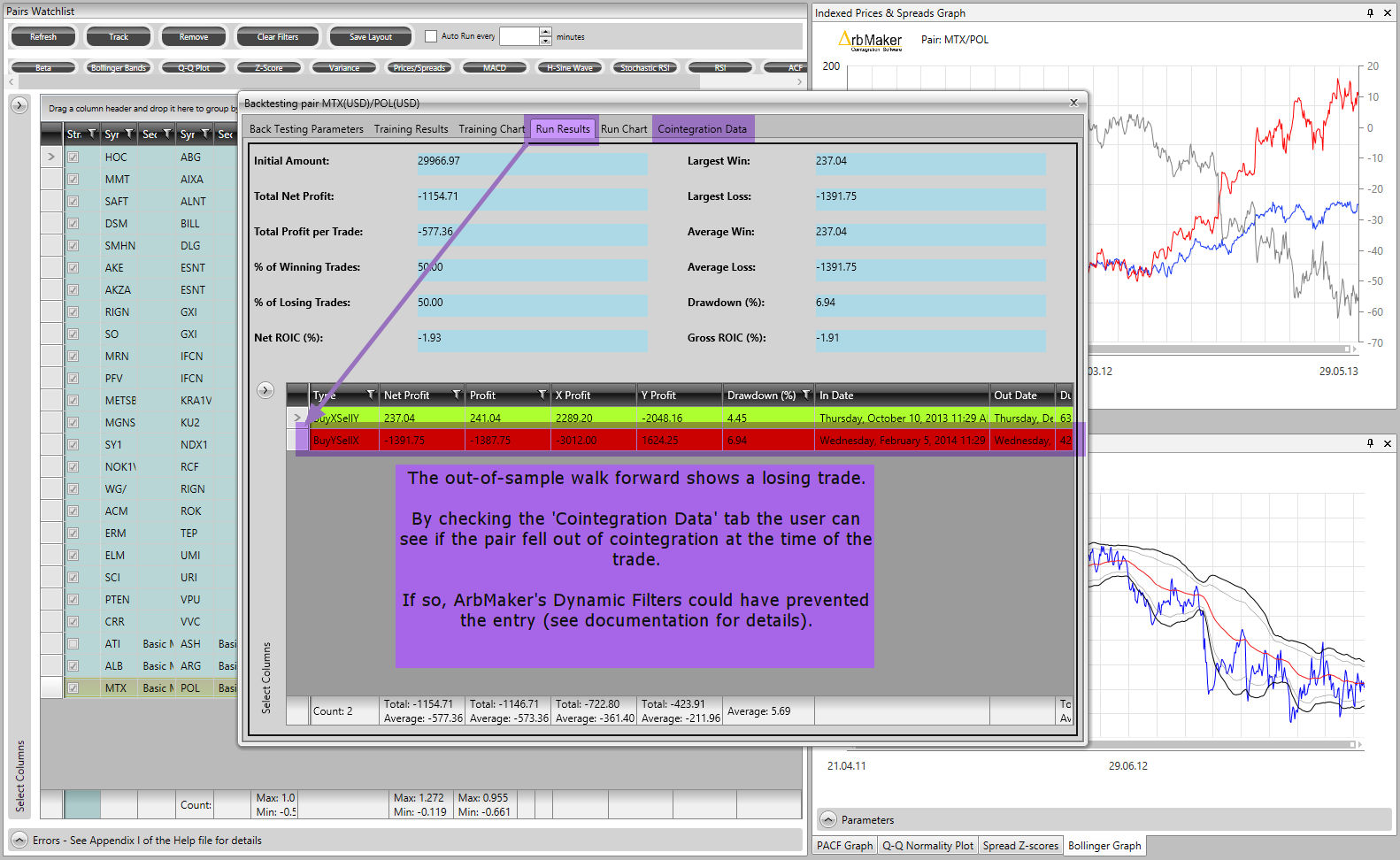This screenshot has height=860, width=1400.
Task: Open the Stochastic RSI chart button
Action: pos(645,68)
